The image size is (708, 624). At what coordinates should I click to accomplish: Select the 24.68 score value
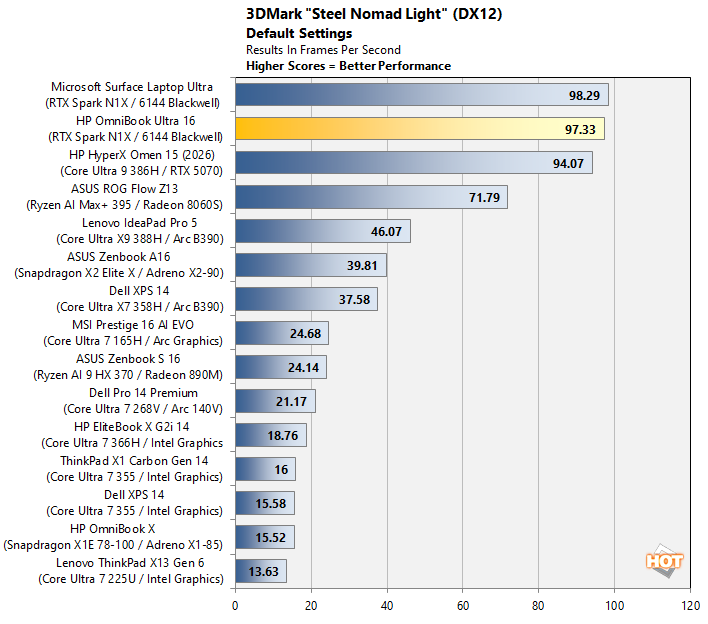pyautogui.click(x=305, y=334)
